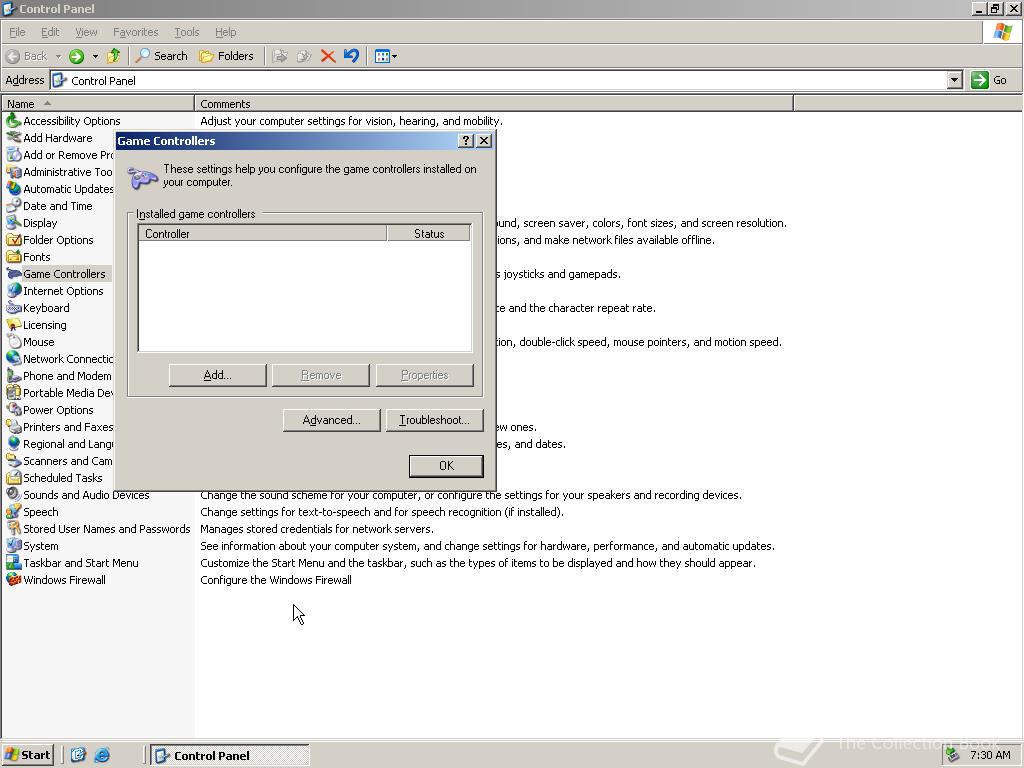Click the Search toolbar button
1024x768 pixels.
(x=161, y=56)
